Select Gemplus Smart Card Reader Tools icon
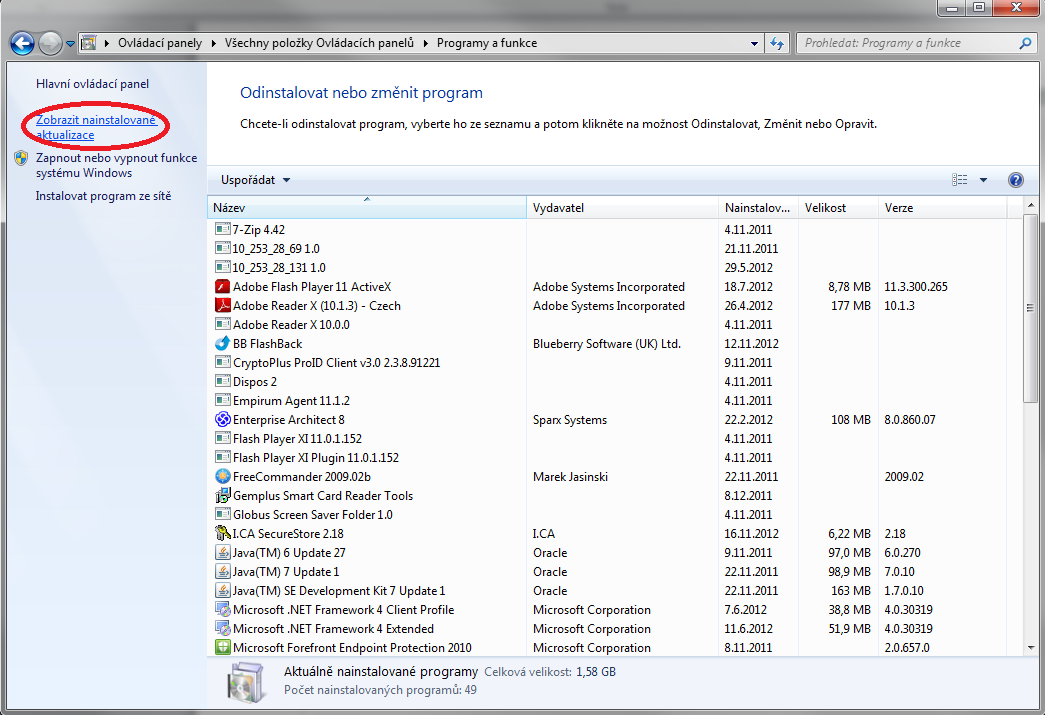 coord(223,495)
